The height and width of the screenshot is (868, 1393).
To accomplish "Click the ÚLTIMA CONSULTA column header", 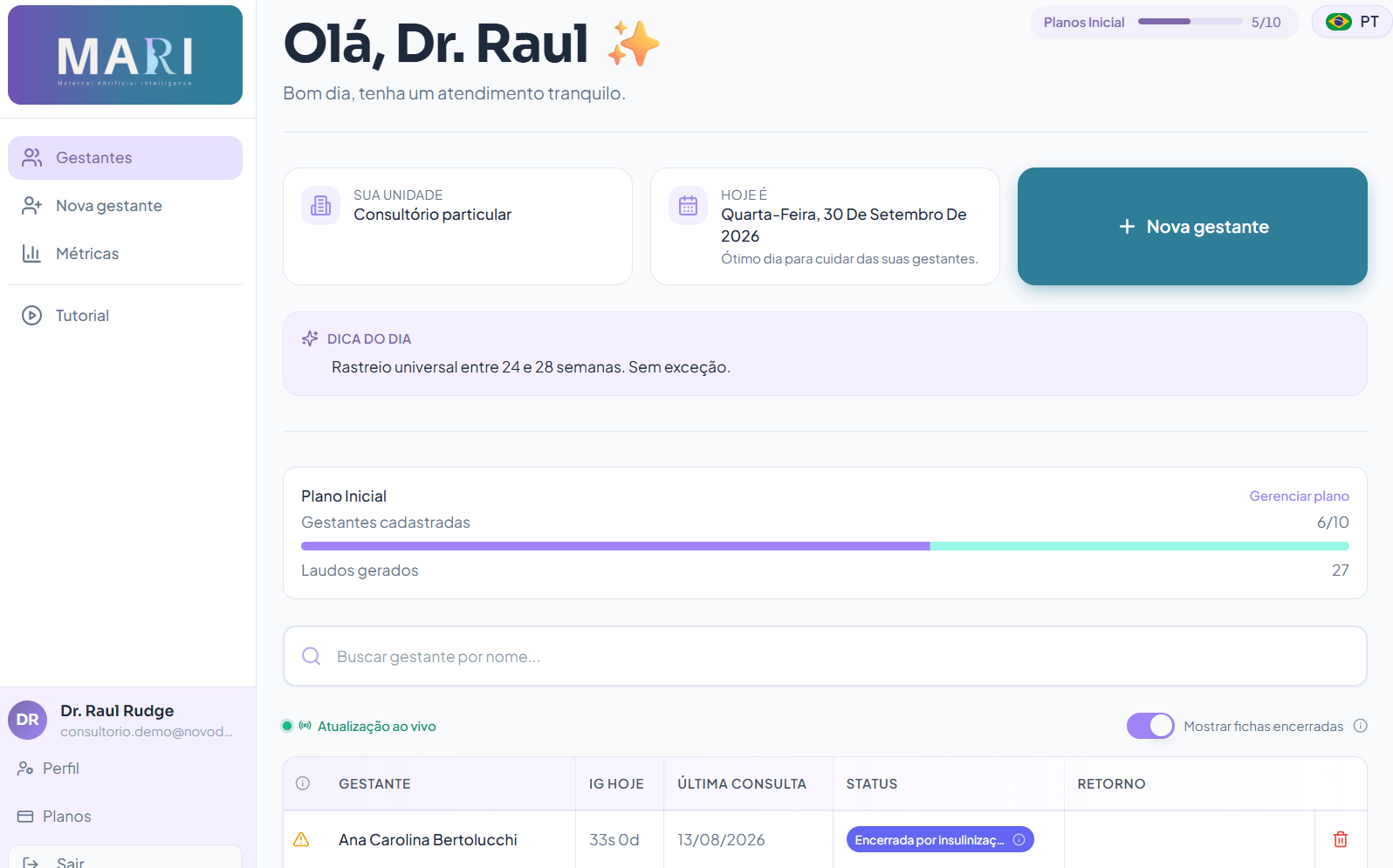I will 742,784.
